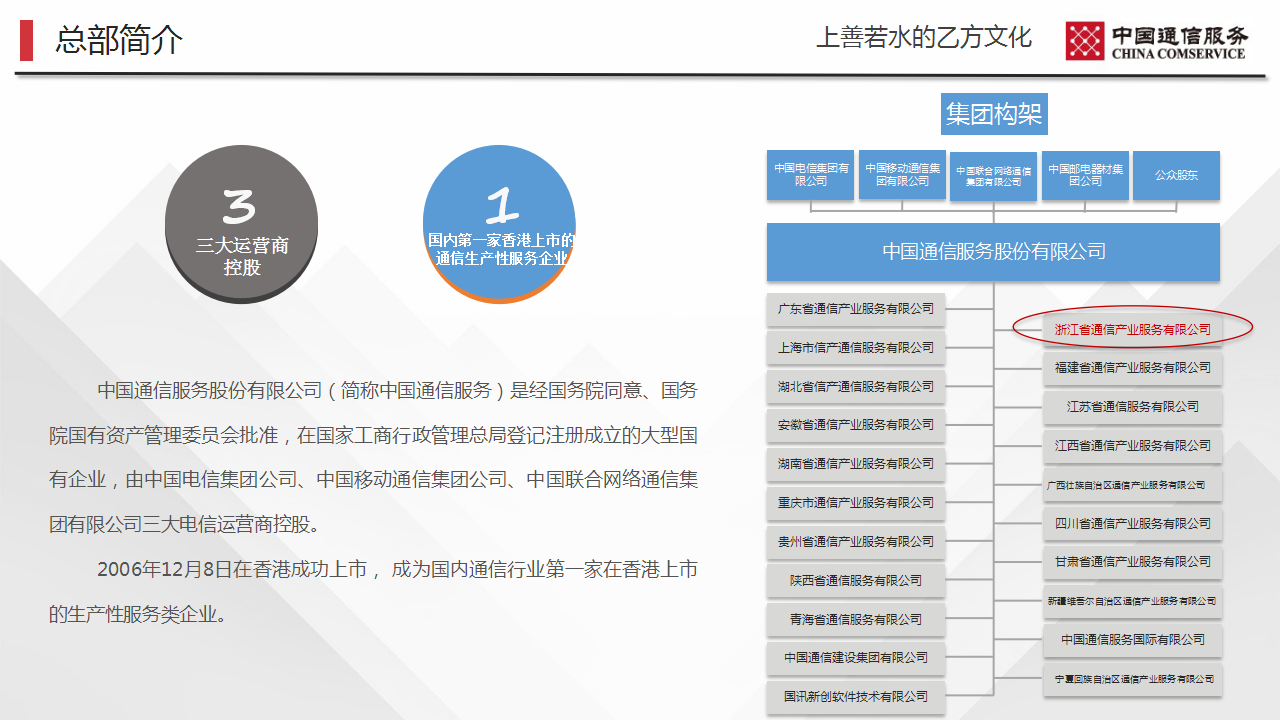Click the 中国邮电器材集团公司 box

pyautogui.click(x=1085, y=175)
